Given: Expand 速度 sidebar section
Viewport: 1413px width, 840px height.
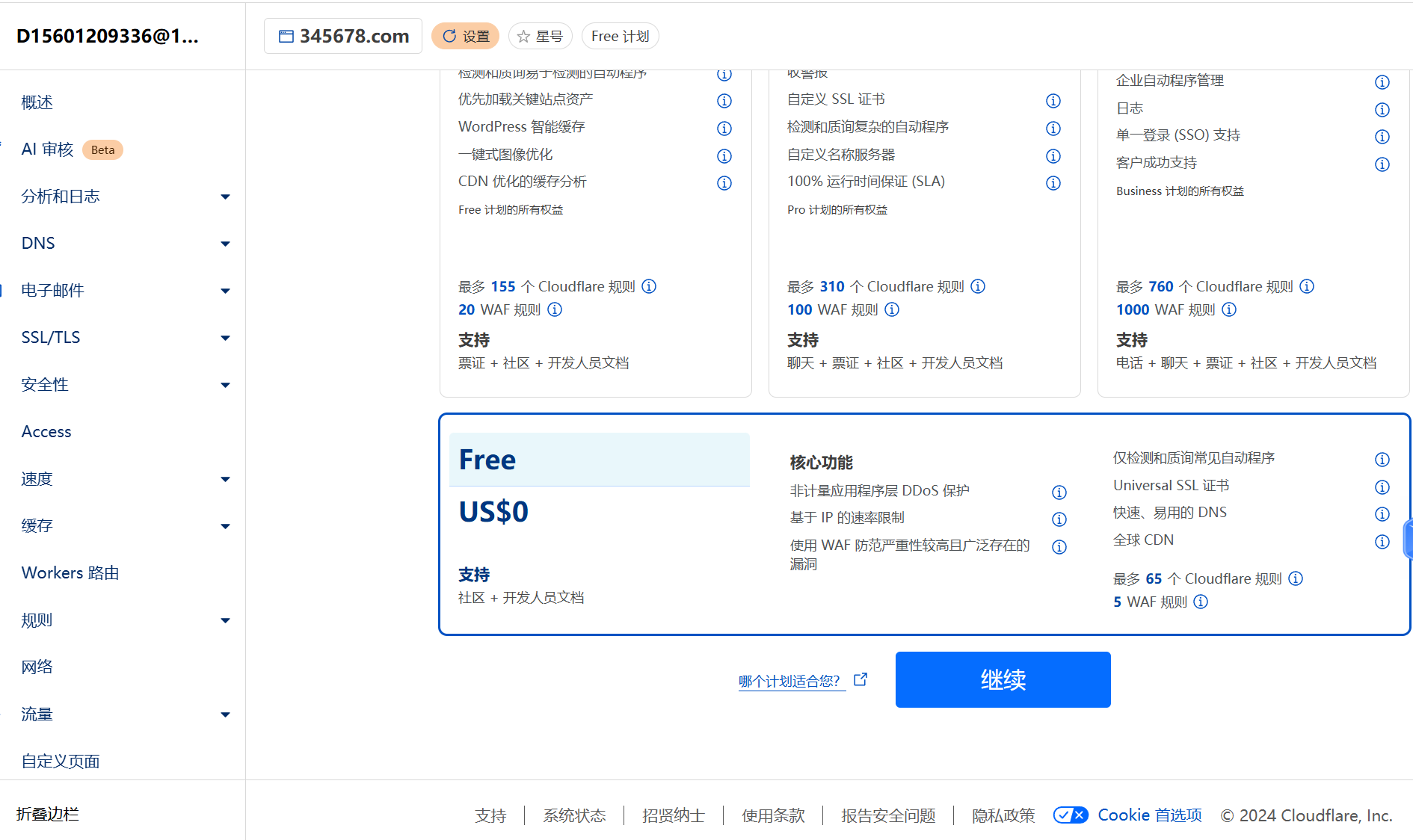Looking at the screenshot, I should (x=225, y=480).
